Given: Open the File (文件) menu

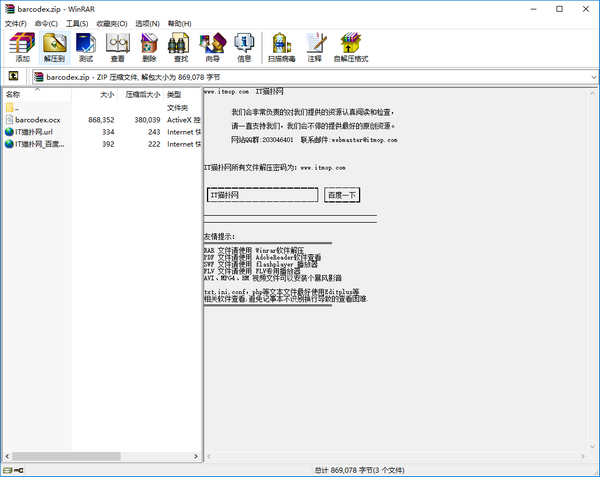Looking at the screenshot, I should (x=16, y=24).
